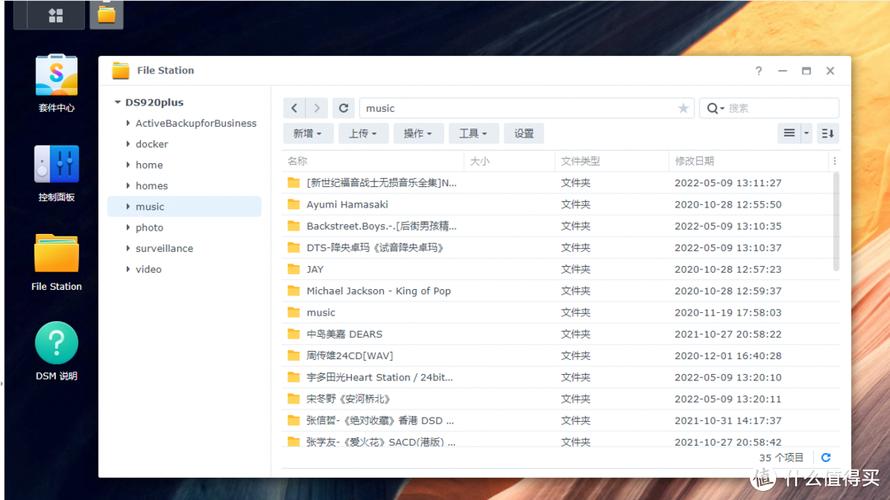Viewport: 890px width, 500px height.
Task: Select the 张信哲 DSD folder row
Action: click(x=561, y=420)
